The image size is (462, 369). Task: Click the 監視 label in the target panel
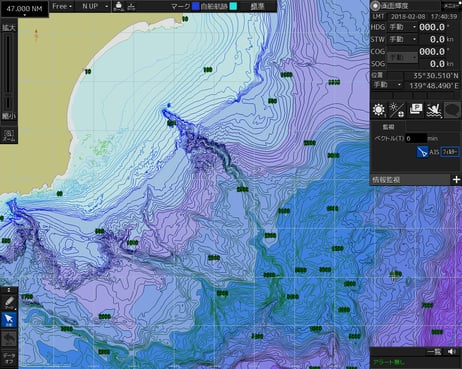388,127
